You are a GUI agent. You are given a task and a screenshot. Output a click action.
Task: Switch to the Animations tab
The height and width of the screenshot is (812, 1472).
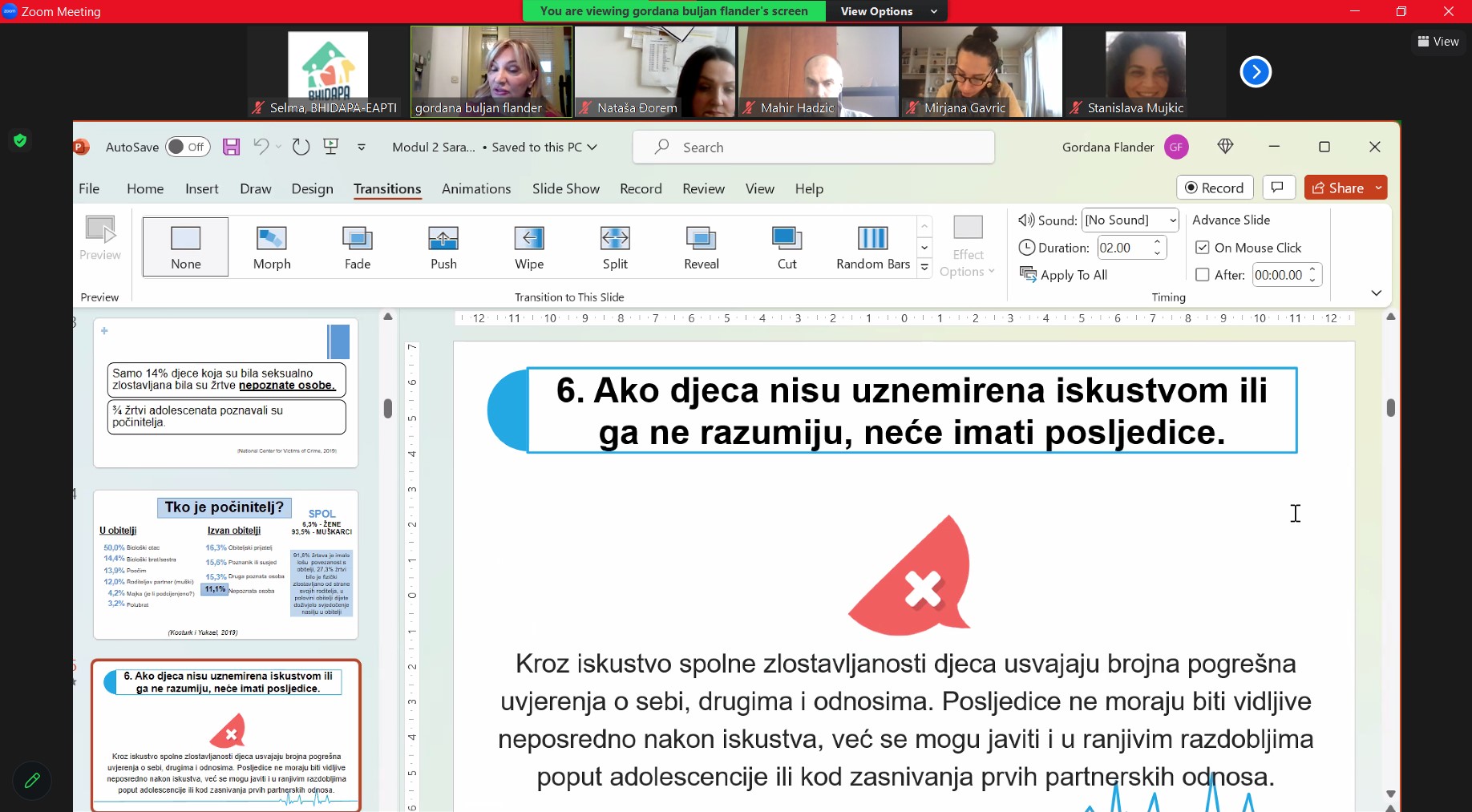476,188
